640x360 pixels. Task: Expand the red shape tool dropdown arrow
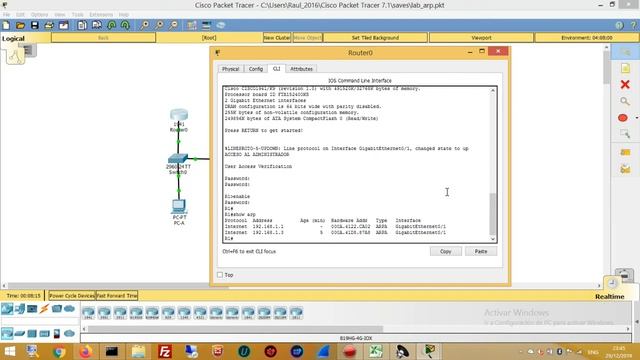click(636, 118)
